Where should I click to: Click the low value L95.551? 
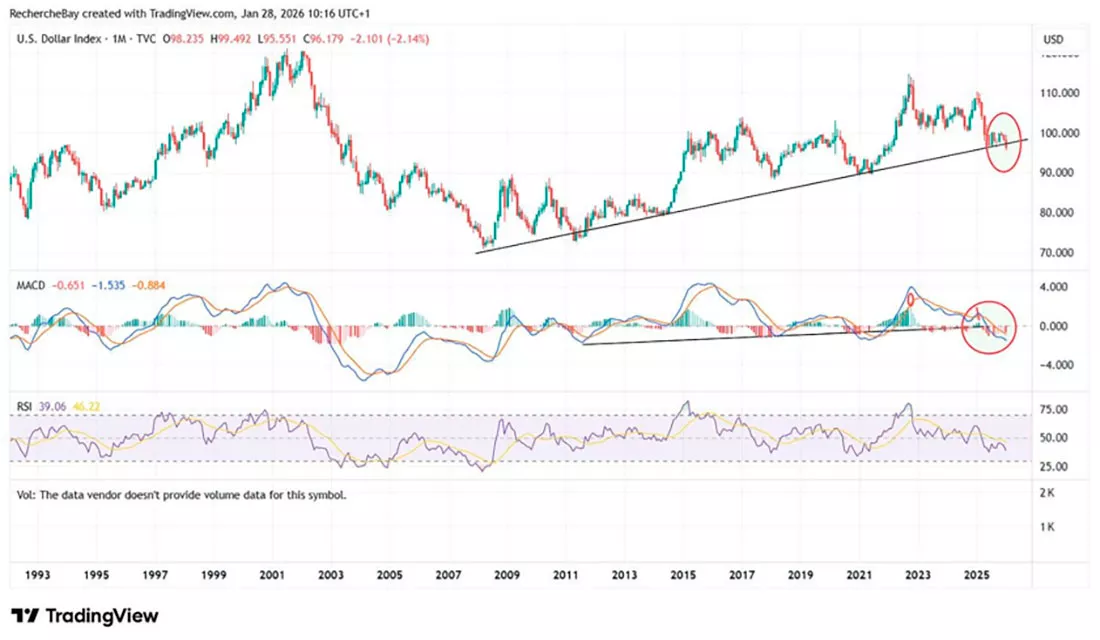pyautogui.click(x=276, y=39)
